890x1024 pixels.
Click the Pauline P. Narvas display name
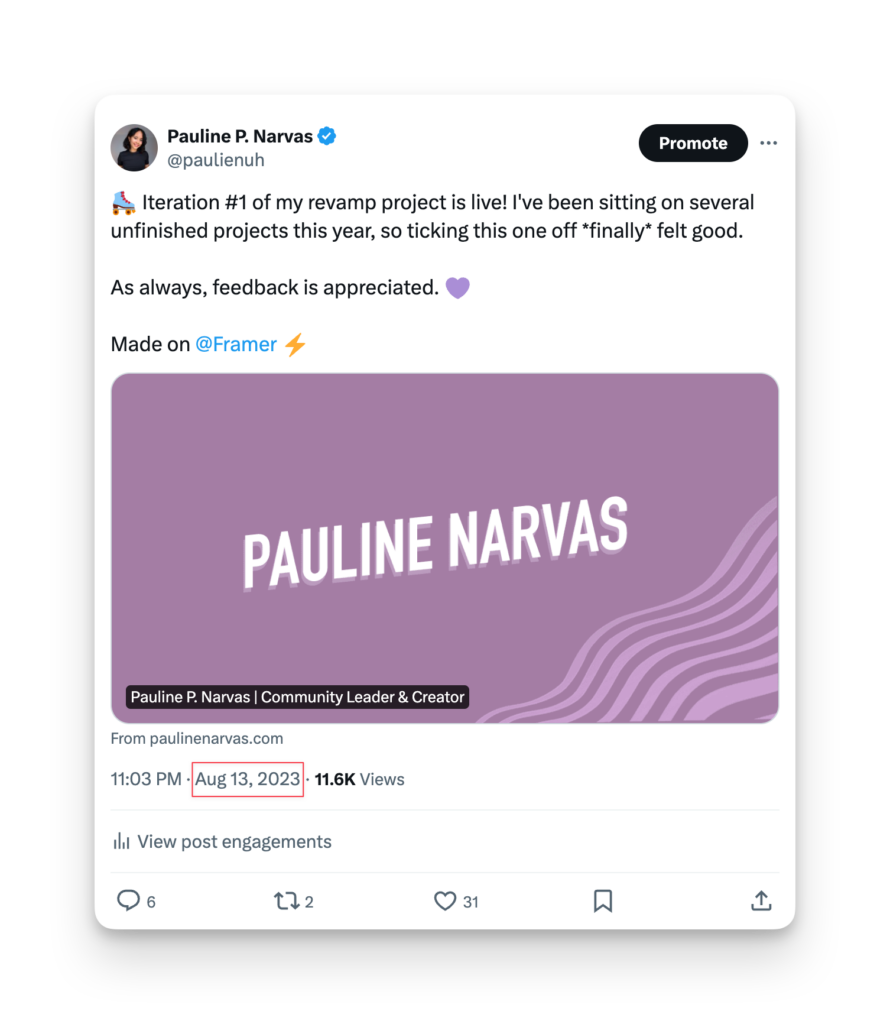point(240,136)
